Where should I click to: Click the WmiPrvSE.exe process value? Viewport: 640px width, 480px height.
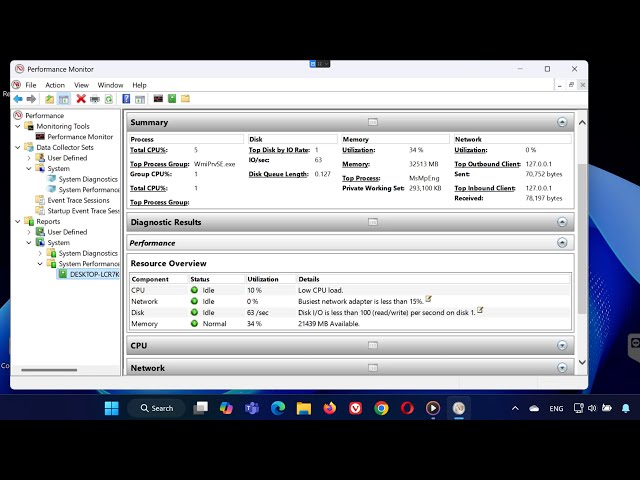(x=214, y=164)
